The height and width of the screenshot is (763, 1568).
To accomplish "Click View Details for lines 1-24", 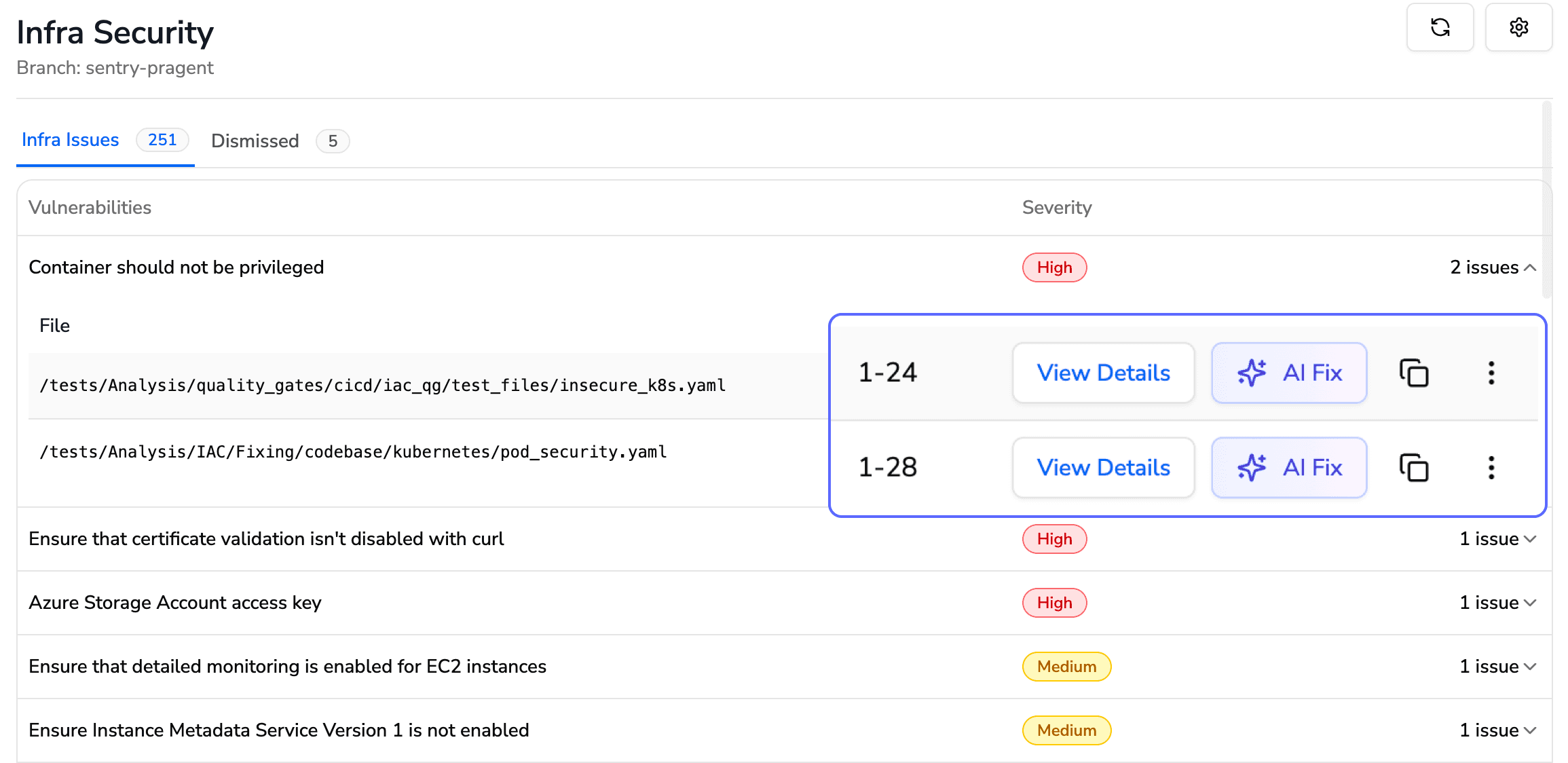I will [1103, 373].
